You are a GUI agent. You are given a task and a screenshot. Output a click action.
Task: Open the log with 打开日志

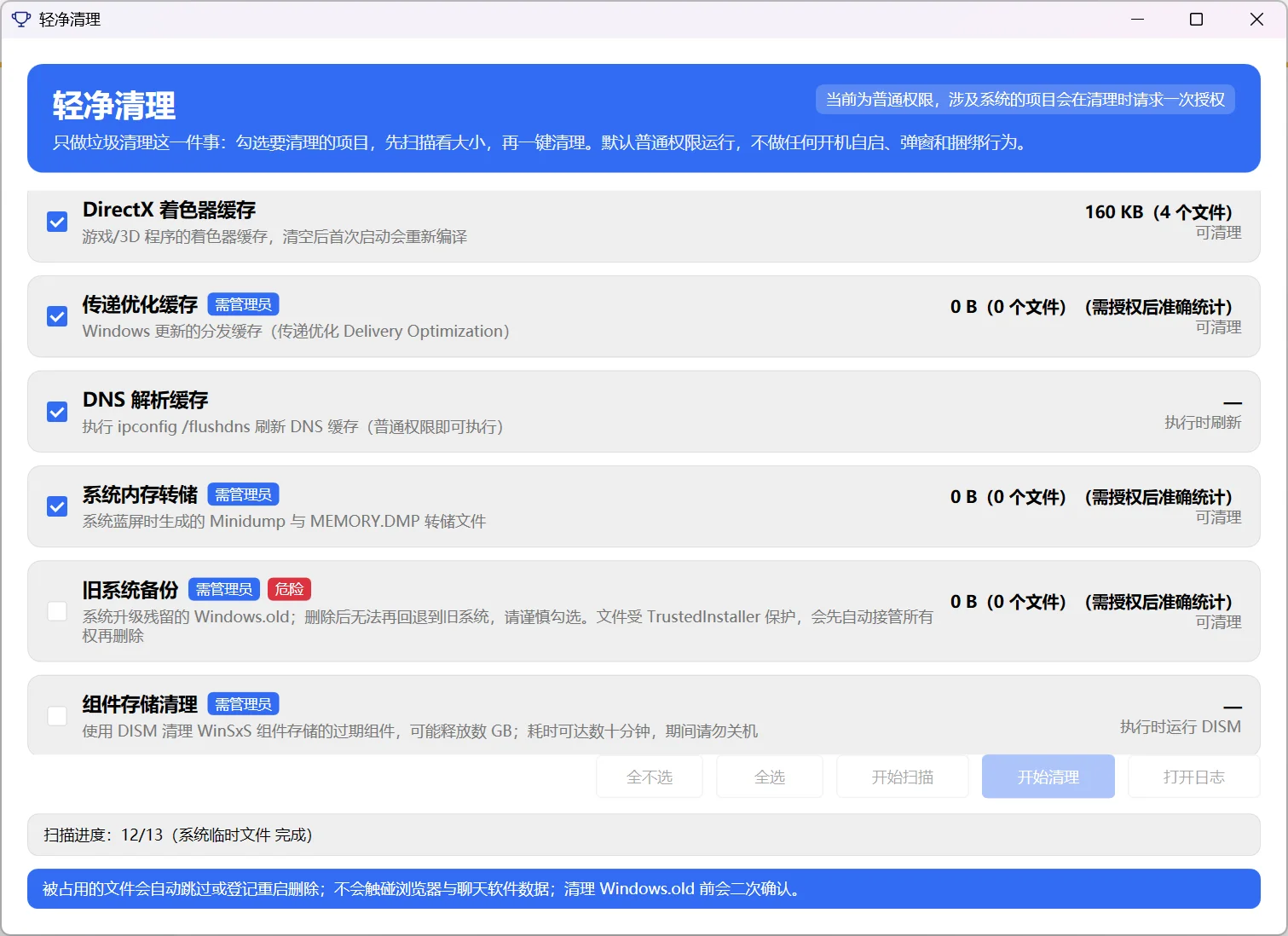pos(1194,777)
